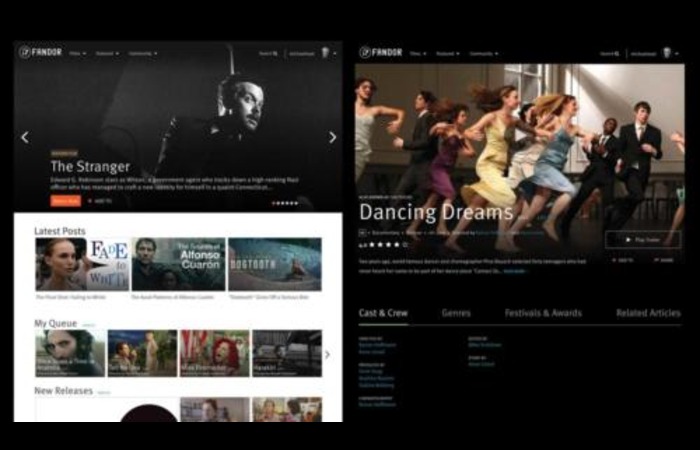Click the caption link below the Alfonso Cuarón thumbnail
Image resolution: width=700 pixels, height=450 pixels.
172,297
